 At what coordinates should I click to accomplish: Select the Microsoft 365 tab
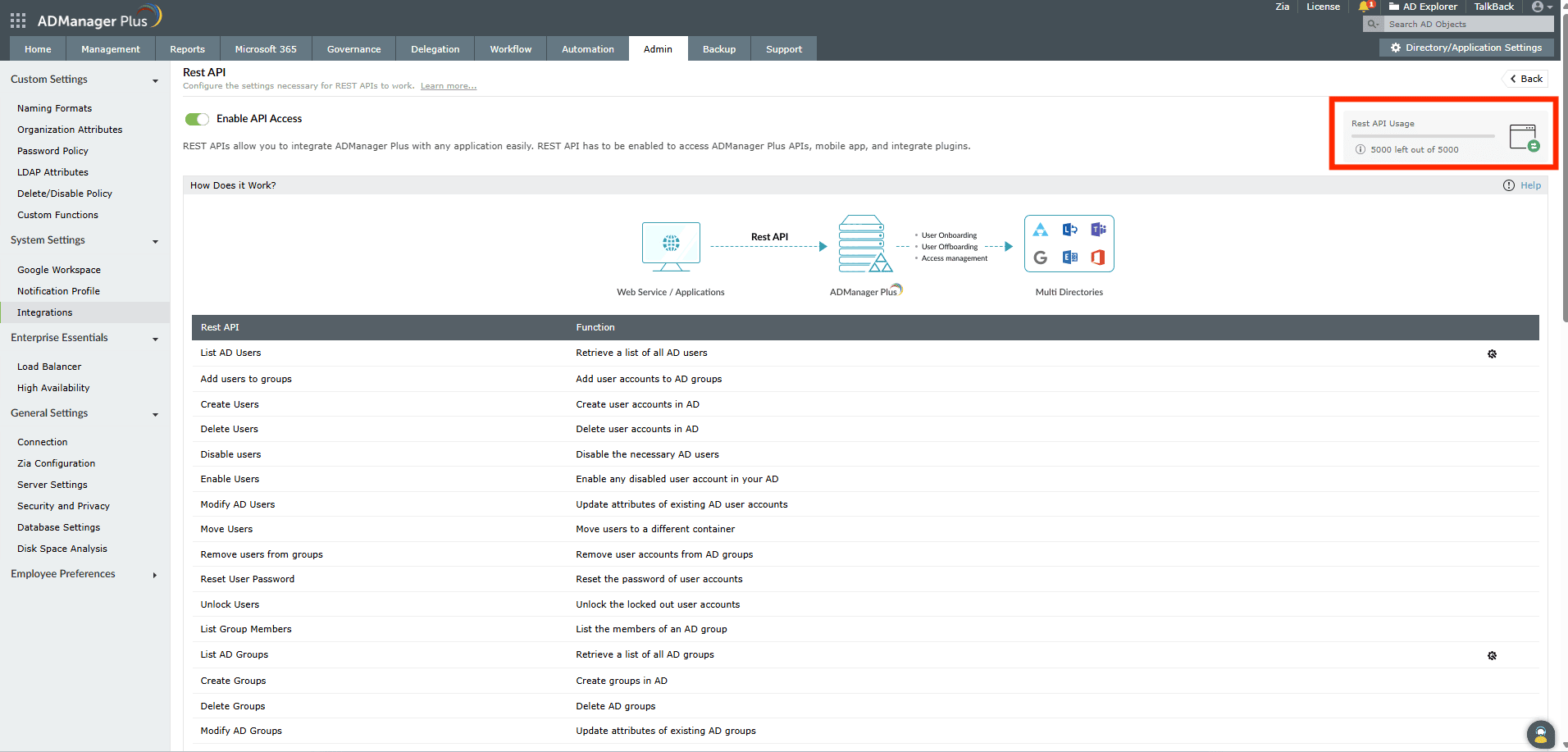pos(266,49)
